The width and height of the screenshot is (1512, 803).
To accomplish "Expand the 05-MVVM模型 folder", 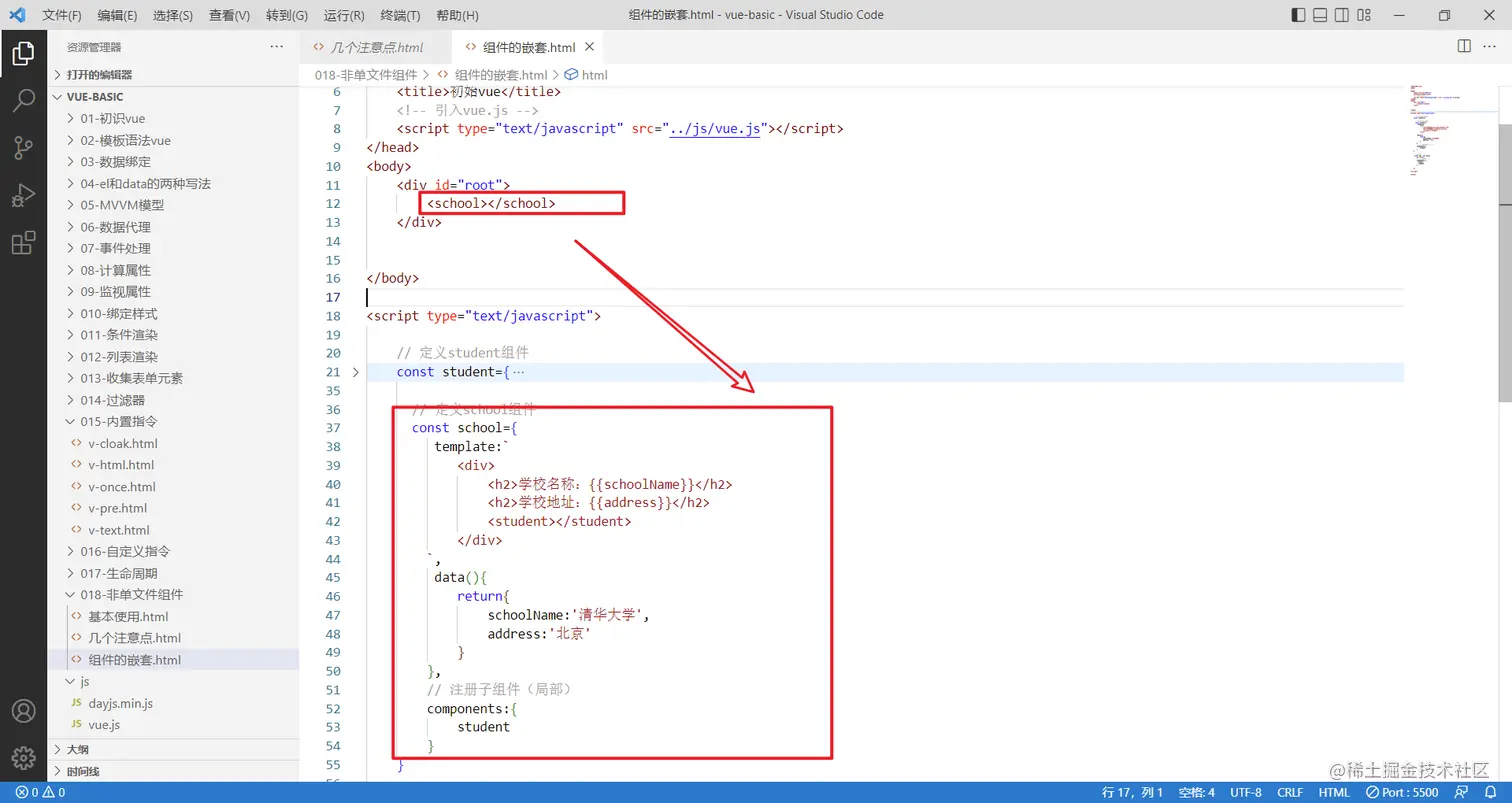I will pyautogui.click(x=173, y=205).
